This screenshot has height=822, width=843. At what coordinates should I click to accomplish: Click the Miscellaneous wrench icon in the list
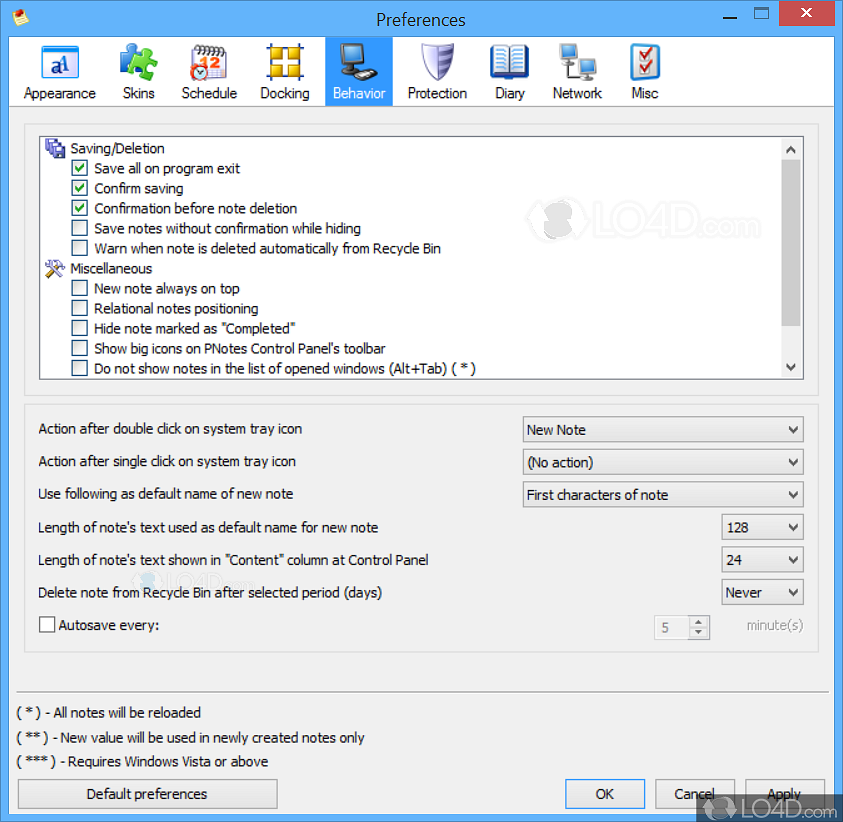tap(55, 268)
